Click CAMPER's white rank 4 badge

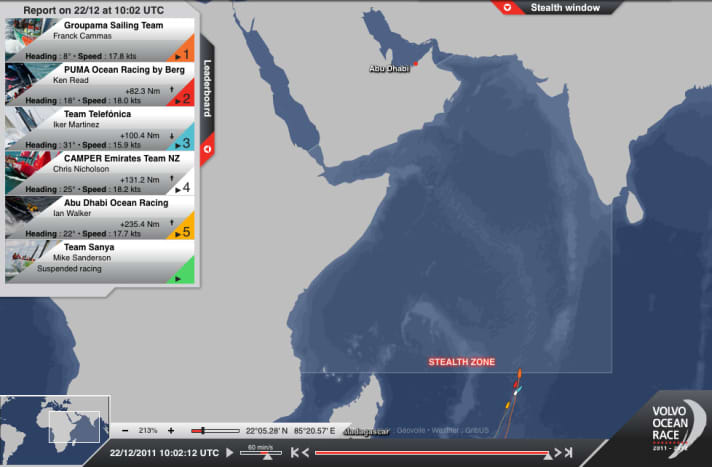pyautogui.click(x=183, y=185)
